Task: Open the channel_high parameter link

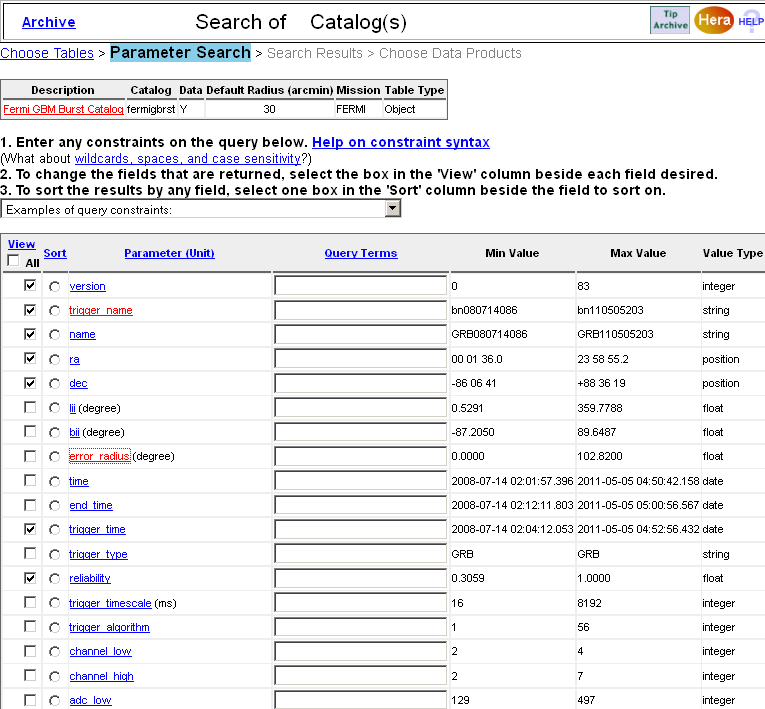Action: tap(101, 676)
